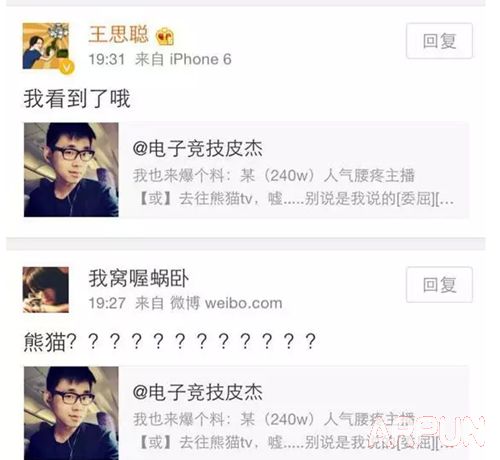Tap the crown membership badge beside 王思聪
500x460 pixels.
(165, 37)
